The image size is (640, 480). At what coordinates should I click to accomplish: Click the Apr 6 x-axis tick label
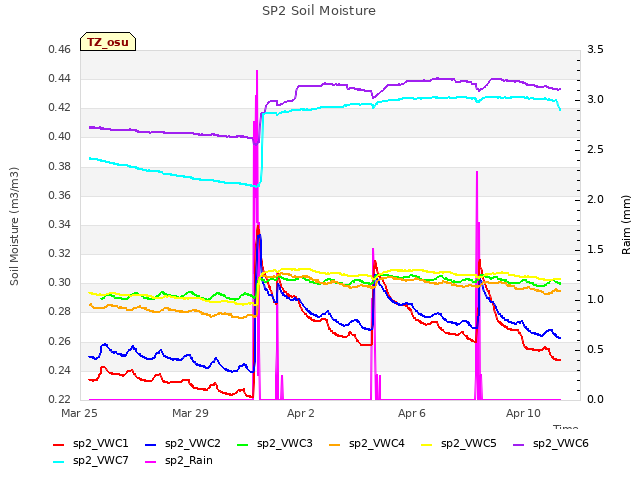pyautogui.click(x=412, y=413)
